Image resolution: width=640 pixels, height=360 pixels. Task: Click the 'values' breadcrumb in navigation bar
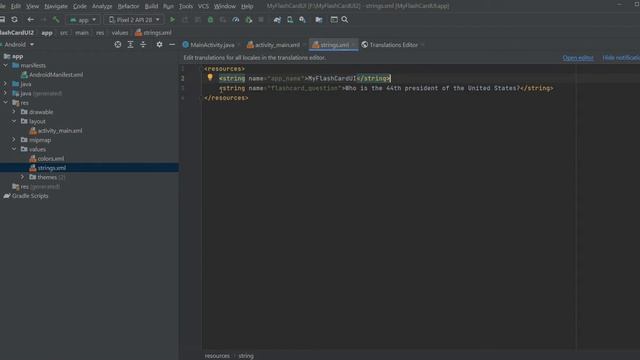120,33
